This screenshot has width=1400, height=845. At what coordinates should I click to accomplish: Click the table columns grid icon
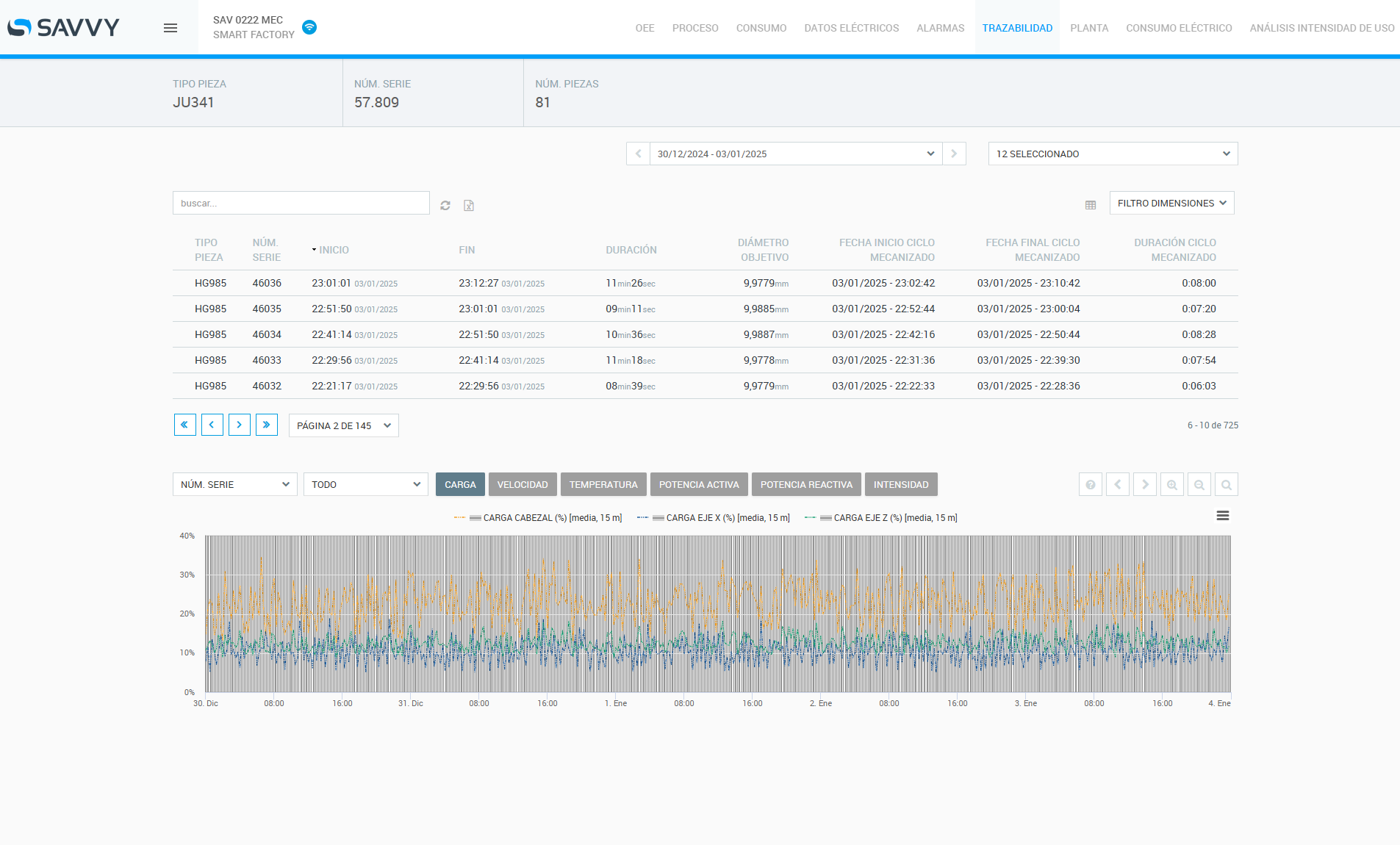click(x=1091, y=205)
